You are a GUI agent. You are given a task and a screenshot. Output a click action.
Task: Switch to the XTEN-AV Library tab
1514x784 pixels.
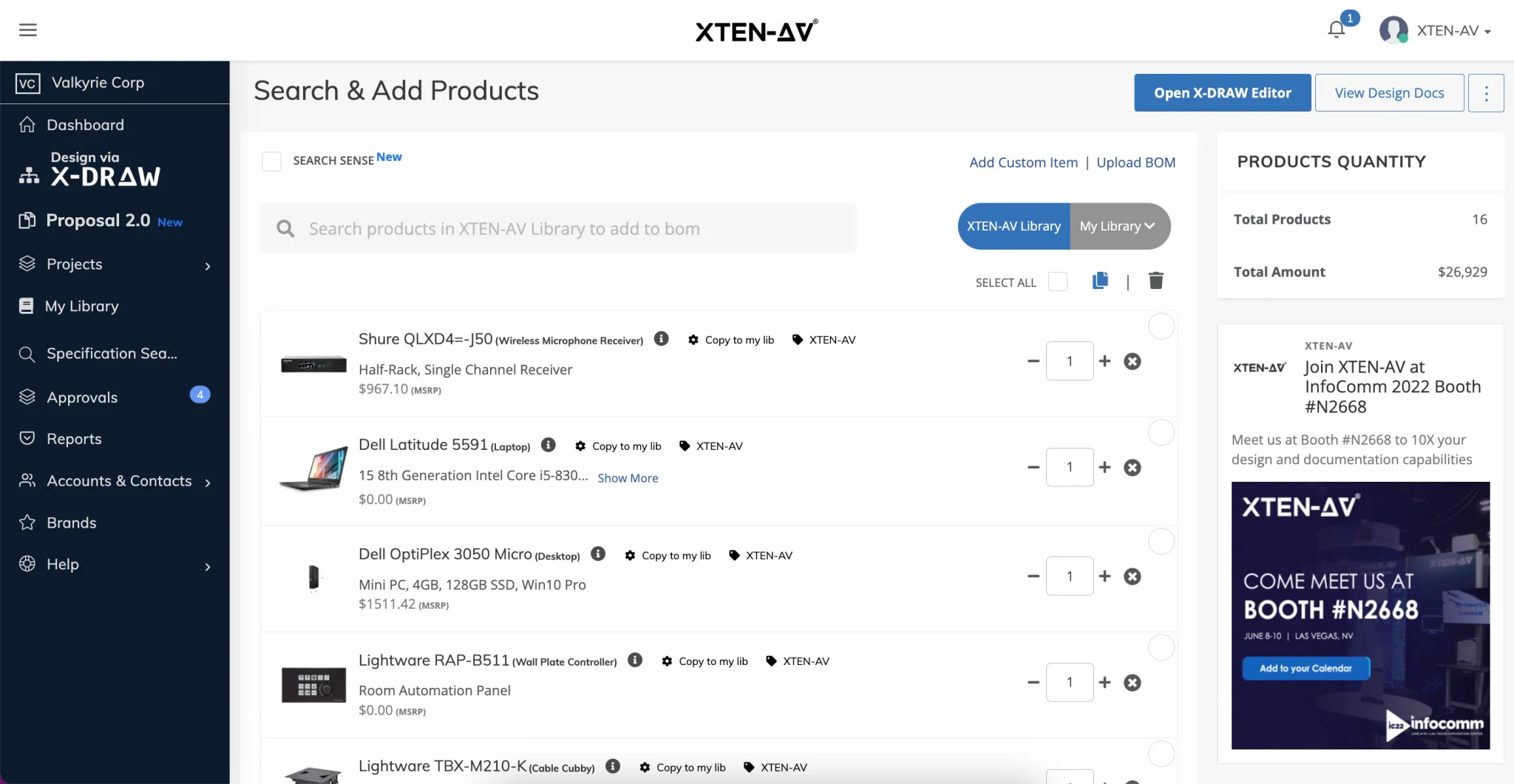tap(1014, 226)
